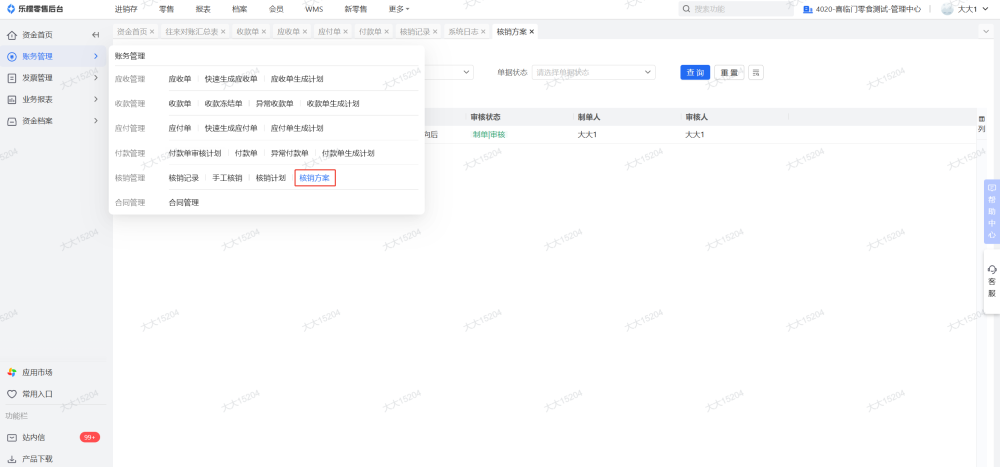Open the 客服 headset support widget
This screenshot has height=467, width=1000.
point(992,281)
